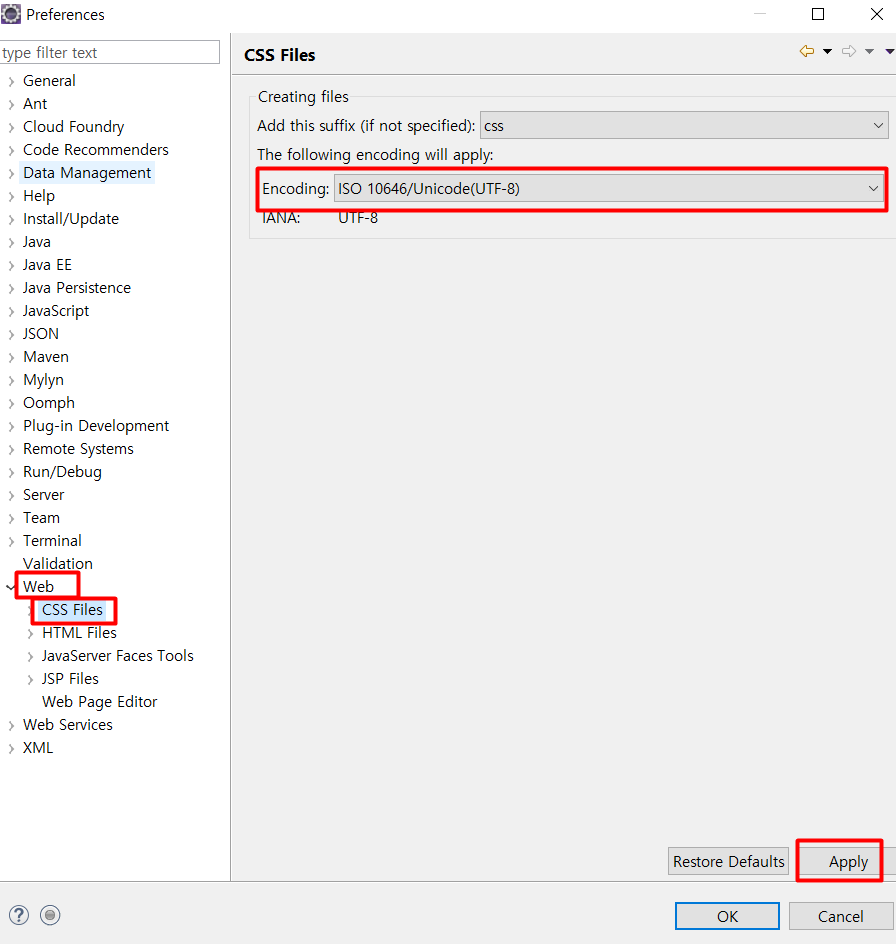This screenshot has height=944, width=896.
Task: Expand JavaServer Faces Tools node
Action: pyautogui.click(x=30, y=656)
